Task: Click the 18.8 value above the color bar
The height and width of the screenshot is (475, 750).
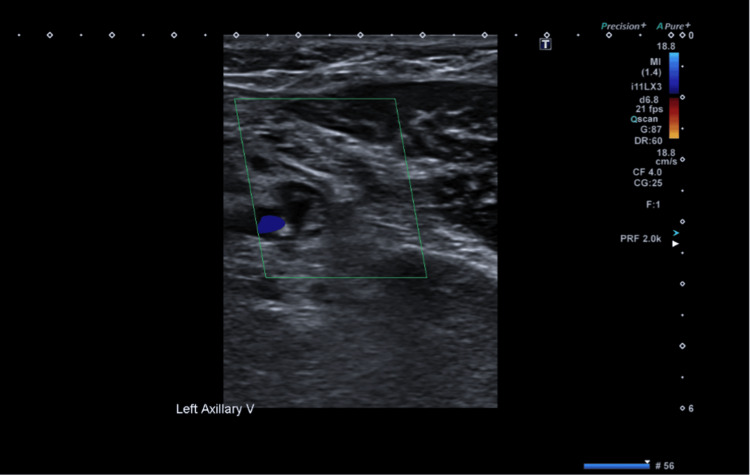Action: (x=666, y=46)
